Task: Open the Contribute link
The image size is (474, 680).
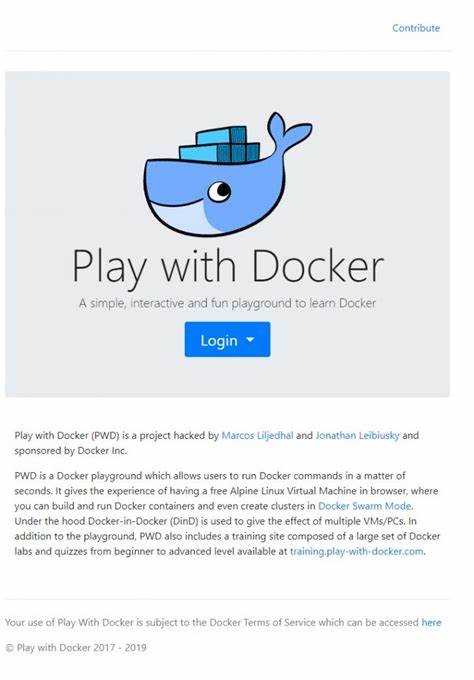Action: (x=416, y=28)
